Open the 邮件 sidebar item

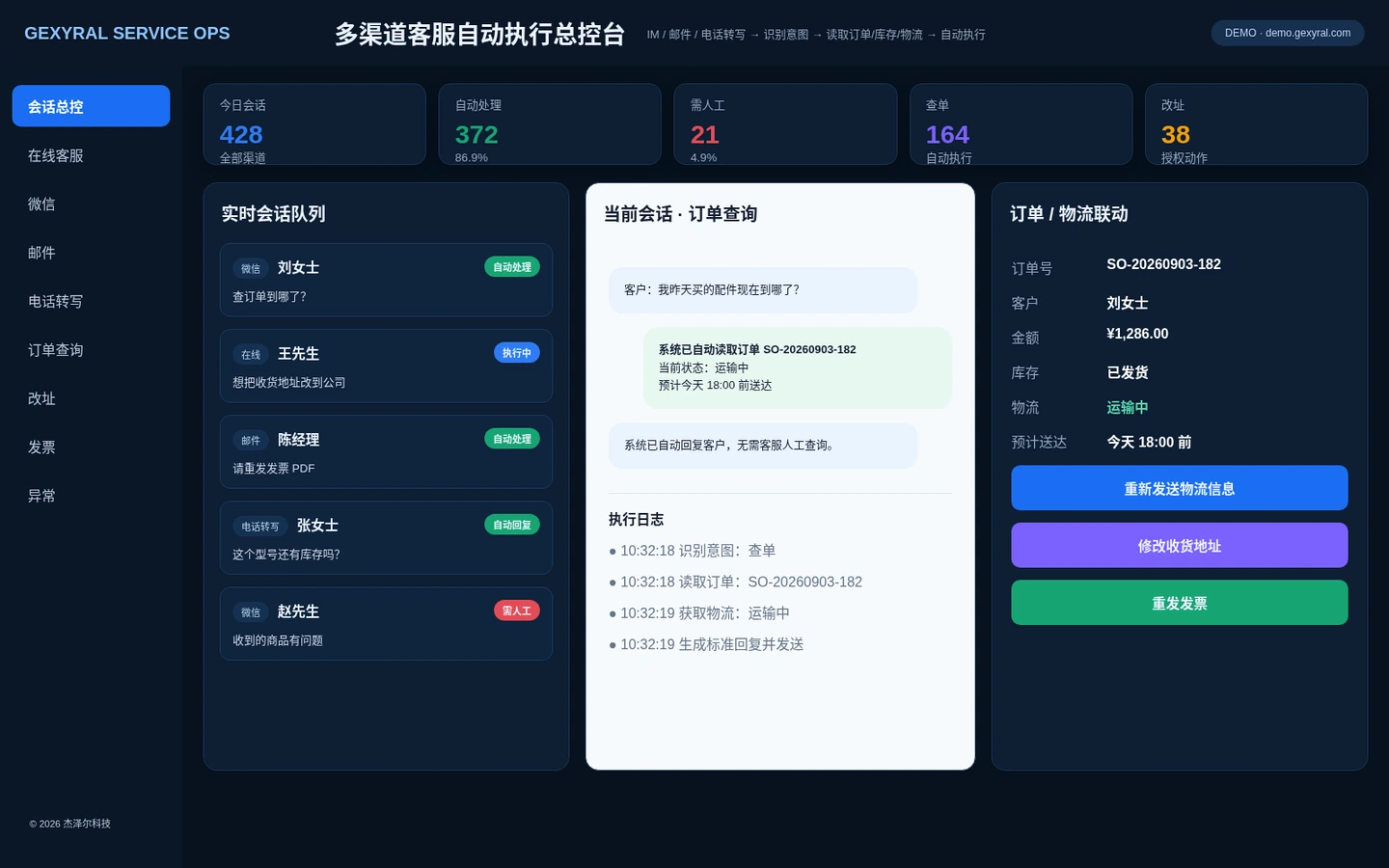click(x=91, y=253)
